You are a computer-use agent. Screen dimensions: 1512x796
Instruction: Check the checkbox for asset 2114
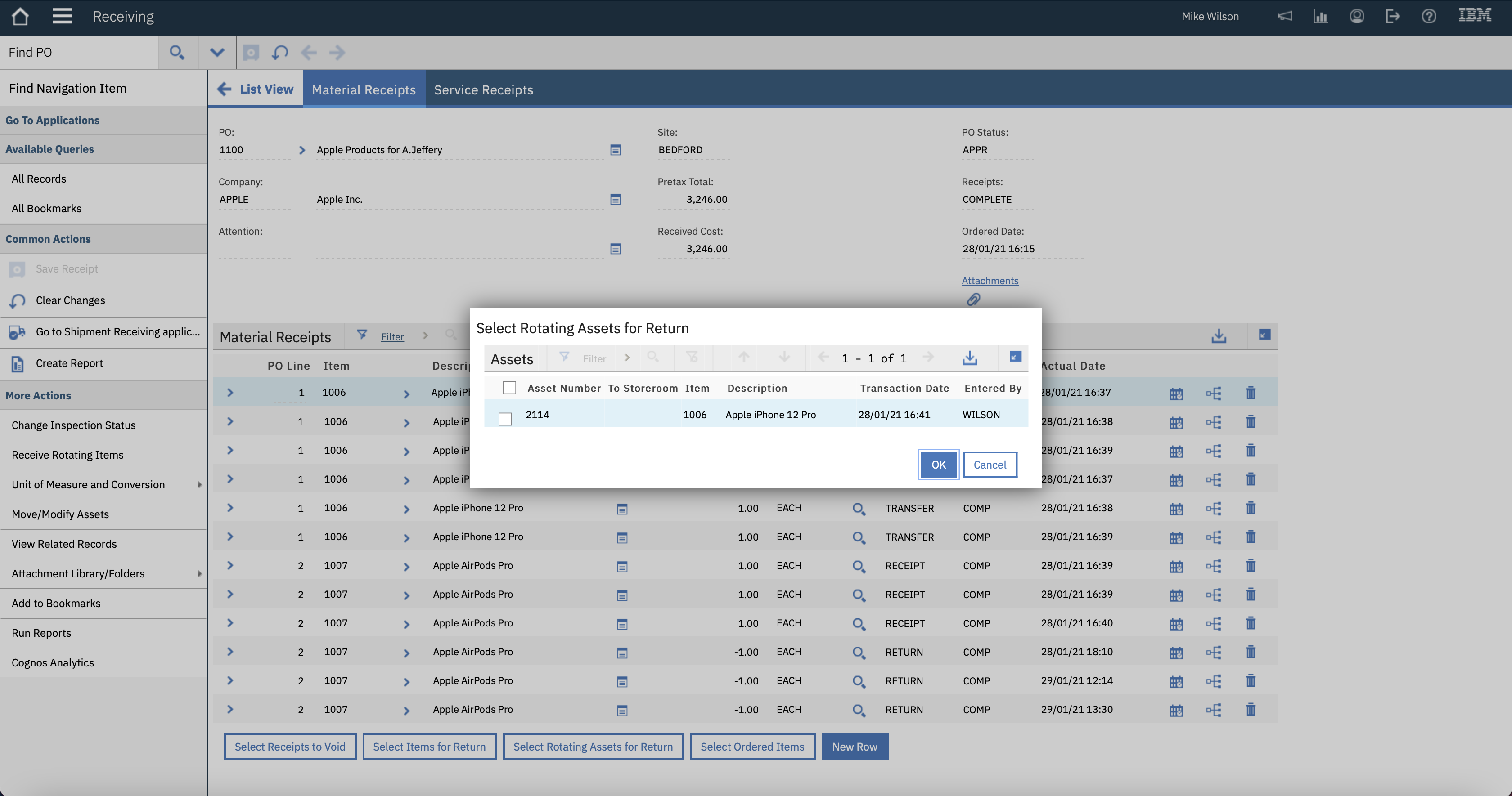505,418
